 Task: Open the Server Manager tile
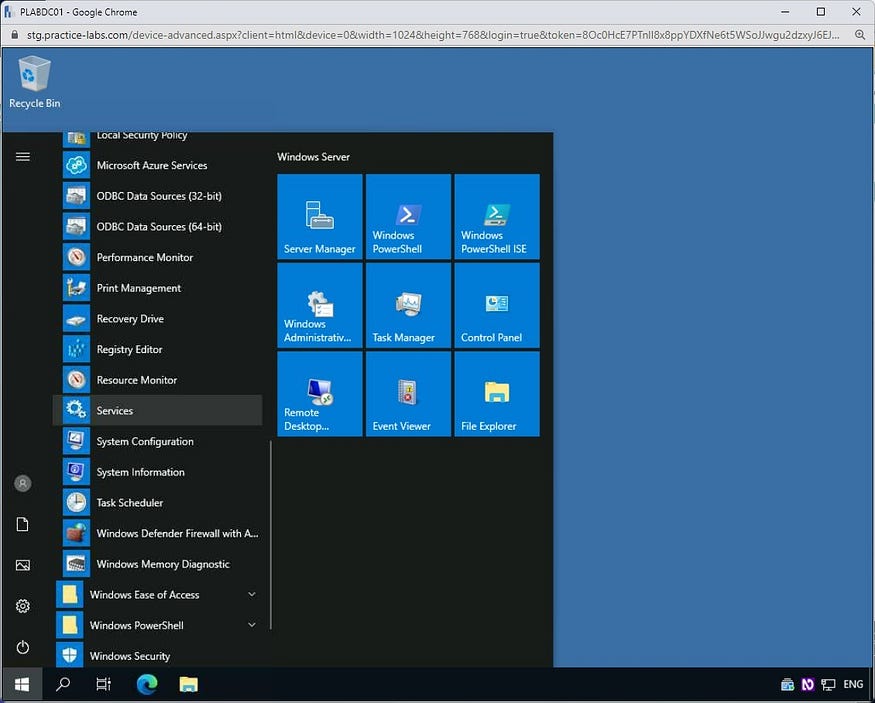click(320, 216)
